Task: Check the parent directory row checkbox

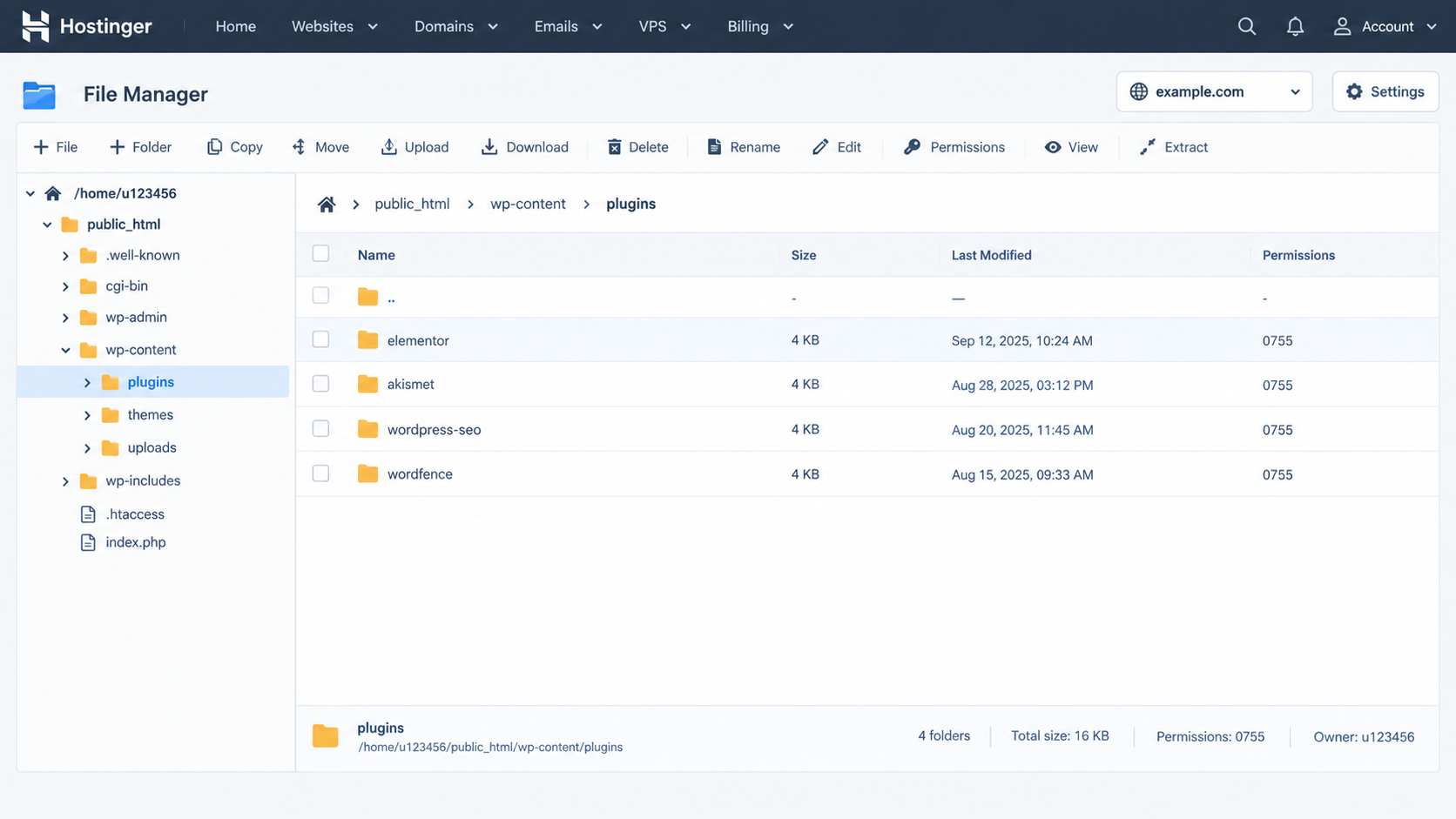Action: point(320,295)
